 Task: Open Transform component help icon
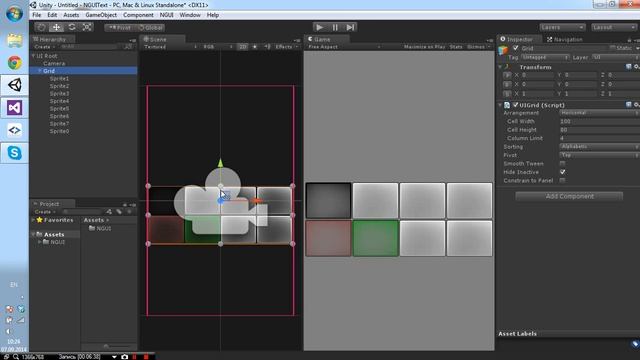629,67
